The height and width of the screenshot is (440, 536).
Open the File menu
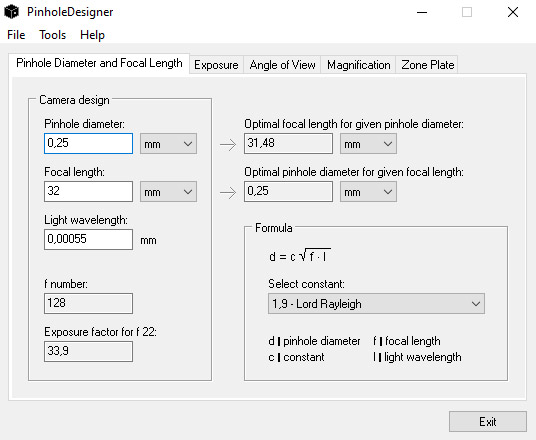point(16,35)
